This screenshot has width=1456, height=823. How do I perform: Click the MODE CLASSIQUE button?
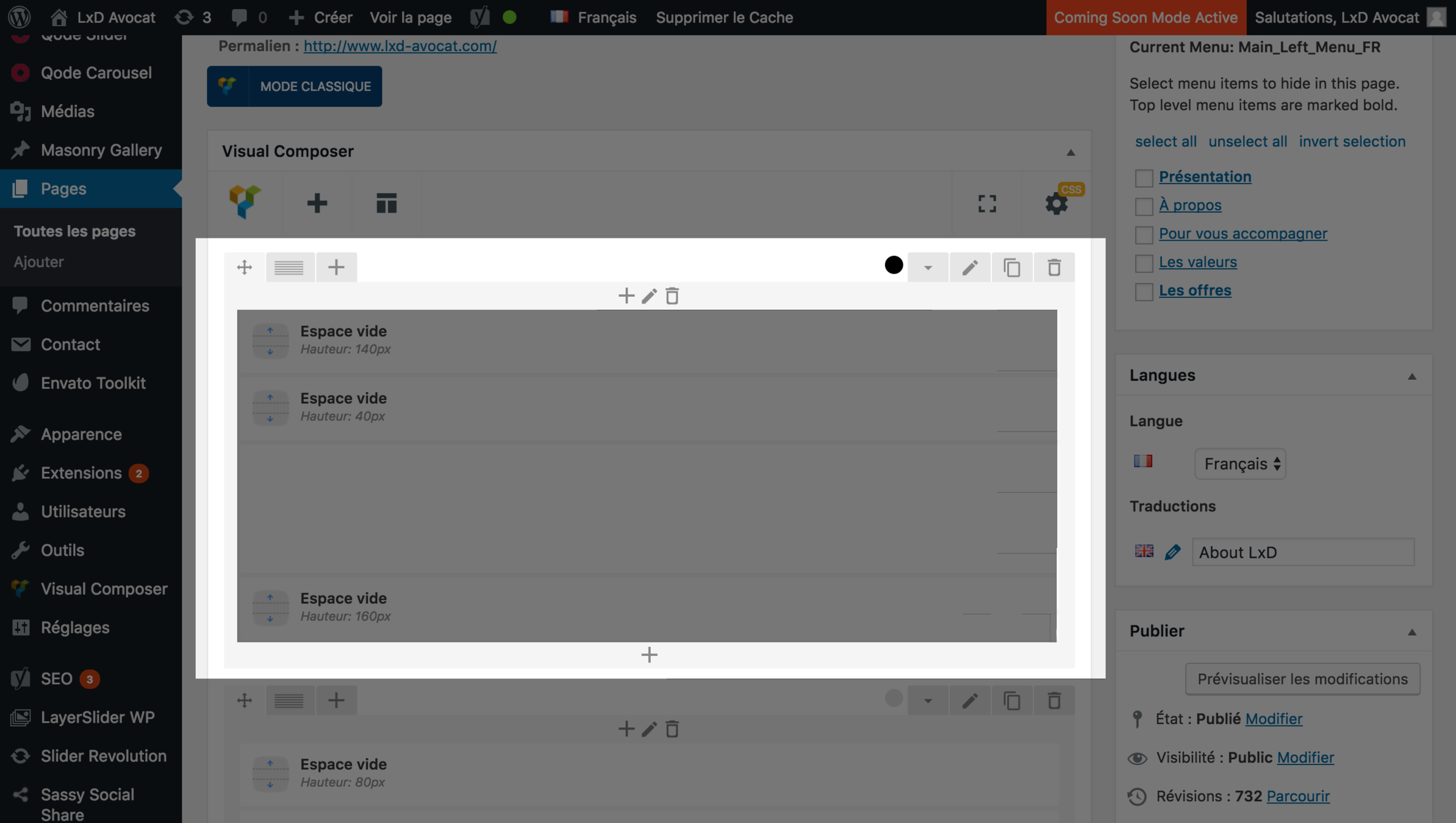[295, 87]
